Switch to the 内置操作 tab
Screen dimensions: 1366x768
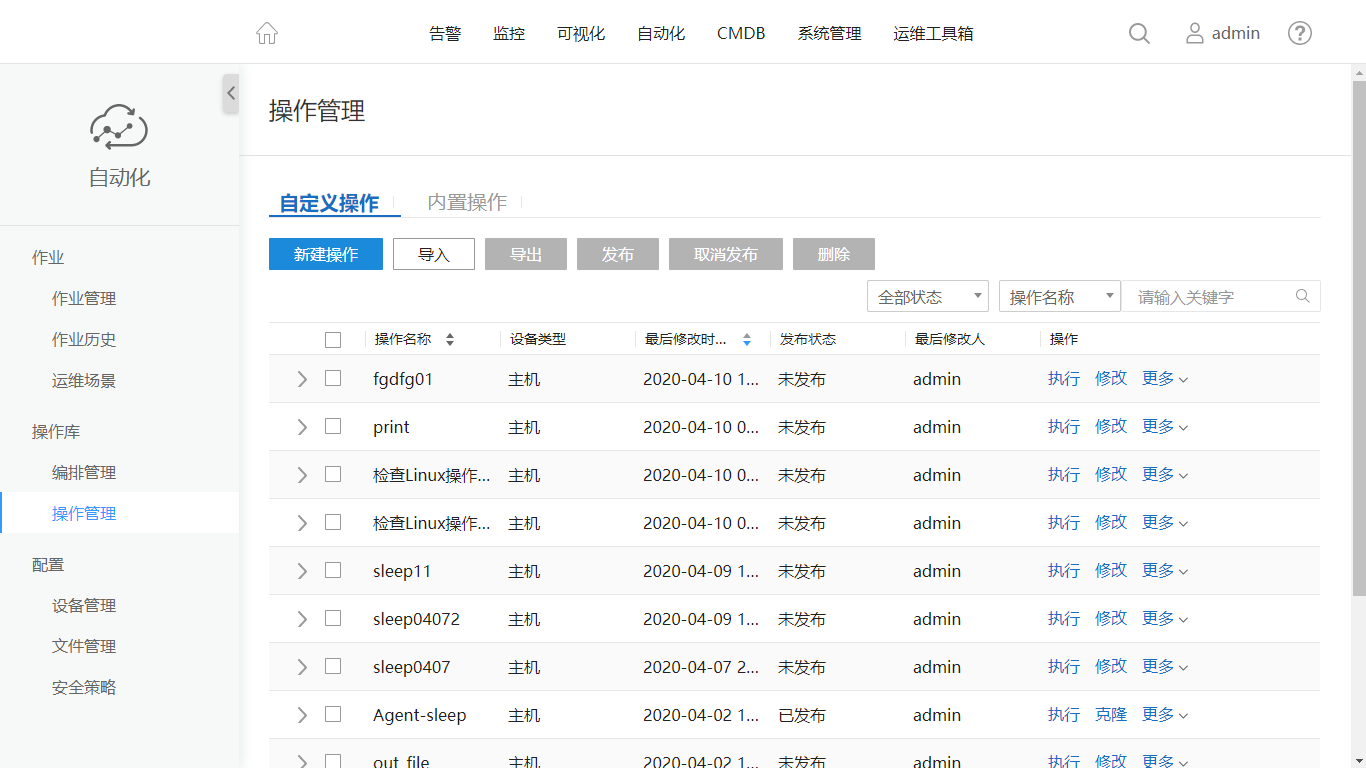click(x=467, y=202)
